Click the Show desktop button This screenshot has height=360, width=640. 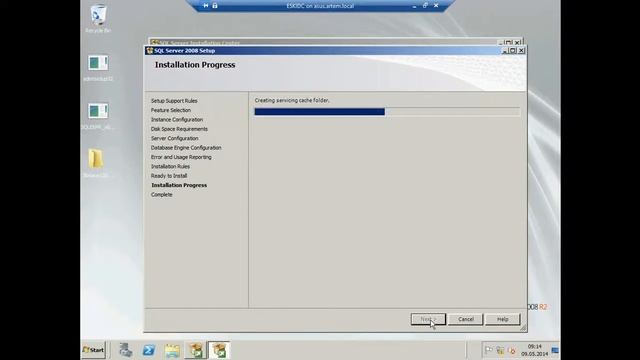point(555,350)
